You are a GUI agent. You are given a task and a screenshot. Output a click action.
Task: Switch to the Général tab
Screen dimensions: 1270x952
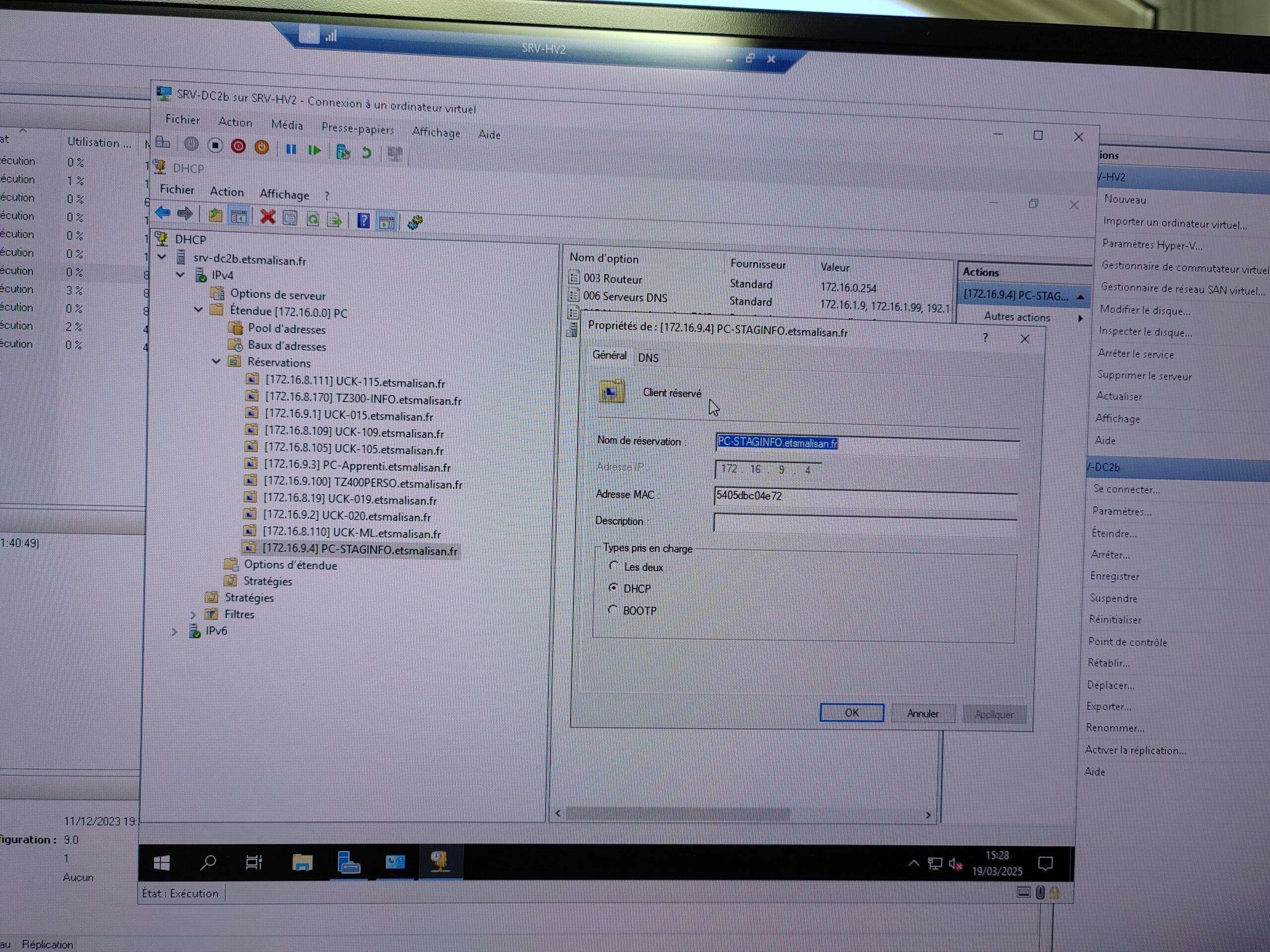[x=609, y=355]
